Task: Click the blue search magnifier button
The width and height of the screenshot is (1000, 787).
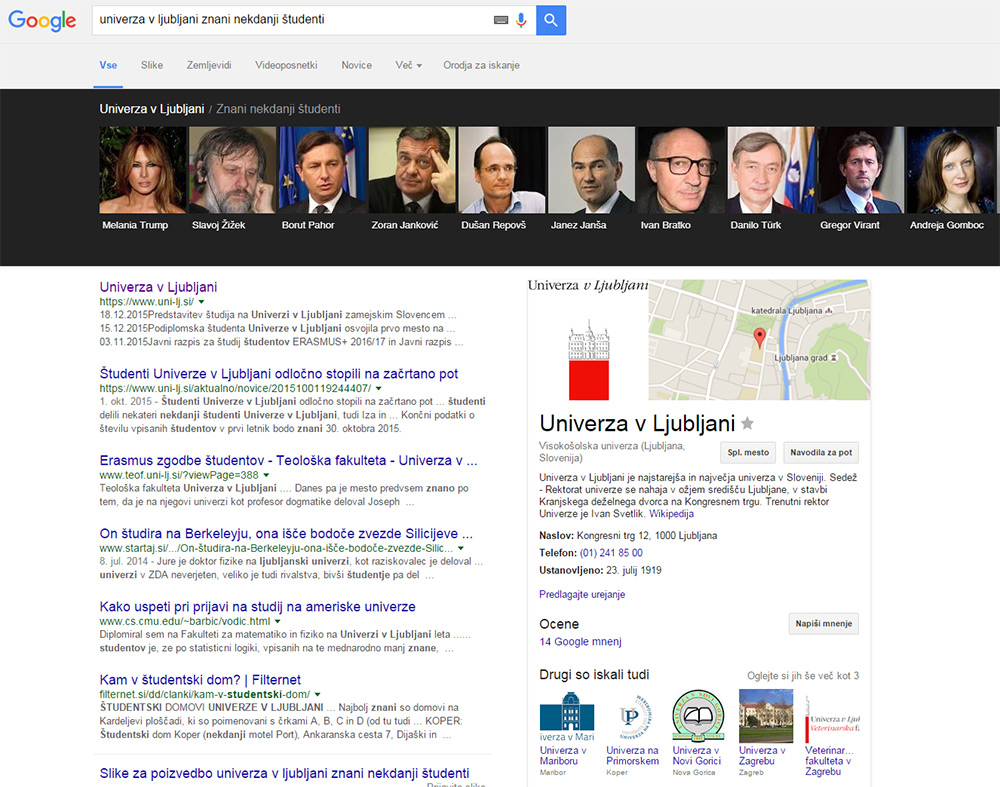Action: pos(551,20)
